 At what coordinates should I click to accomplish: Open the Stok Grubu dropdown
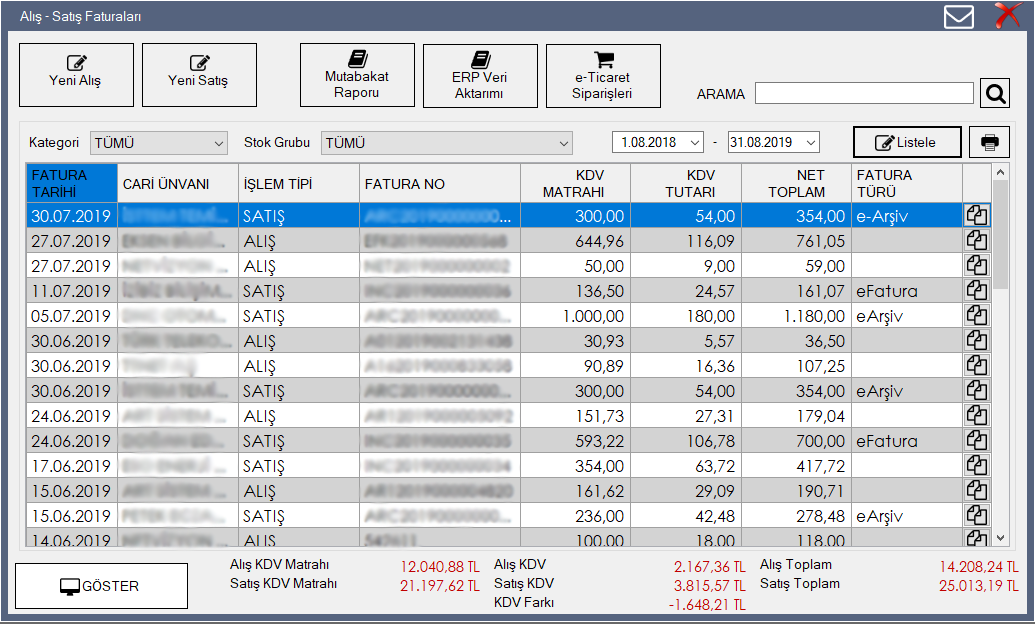coord(446,143)
